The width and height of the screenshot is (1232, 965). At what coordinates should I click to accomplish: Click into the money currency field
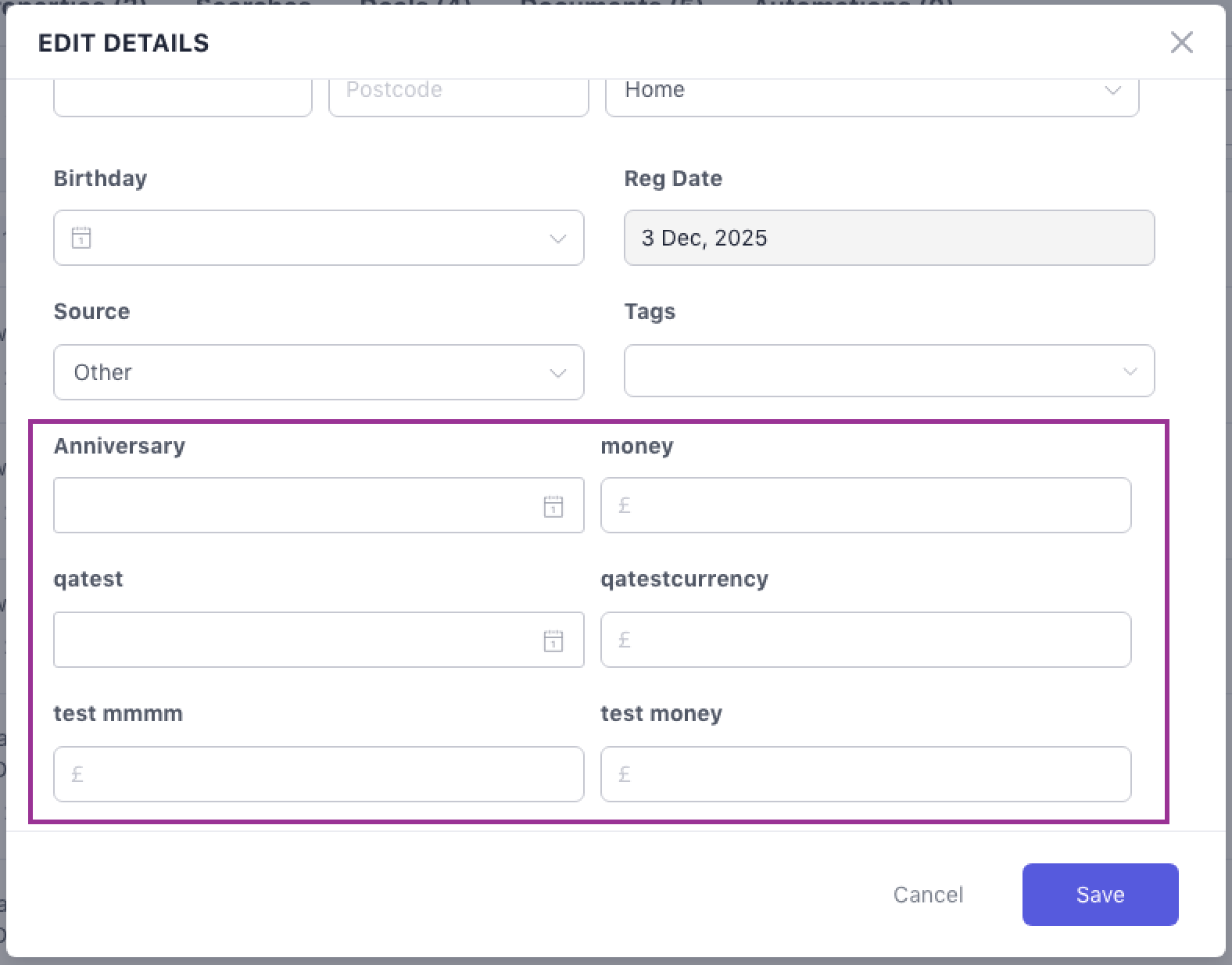865,505
